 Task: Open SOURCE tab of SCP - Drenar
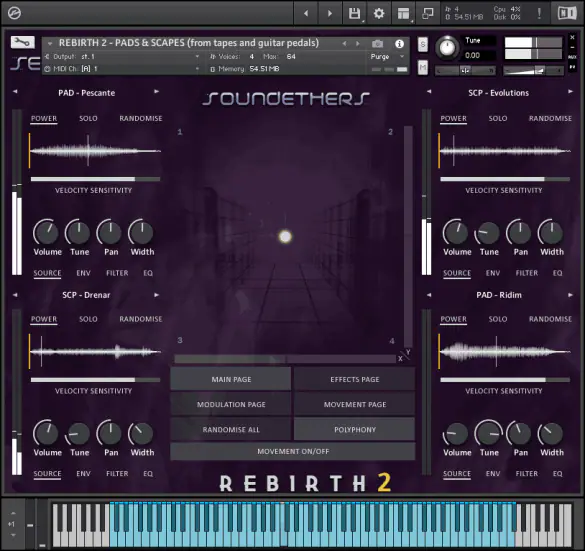click(47, 474)
